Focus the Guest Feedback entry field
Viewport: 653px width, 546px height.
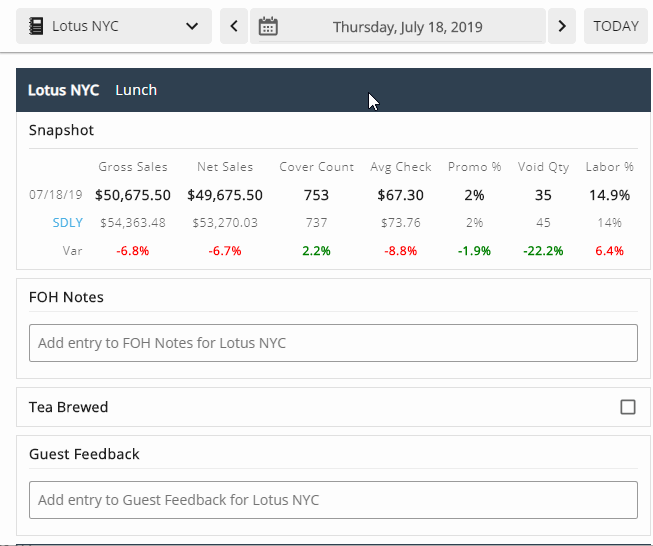[333, 500]
